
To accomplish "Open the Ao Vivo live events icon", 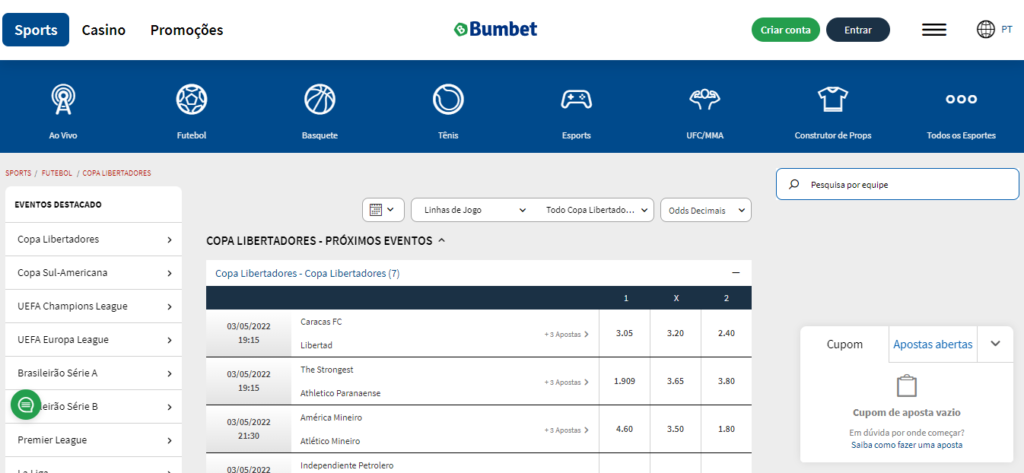I will 63,100.
